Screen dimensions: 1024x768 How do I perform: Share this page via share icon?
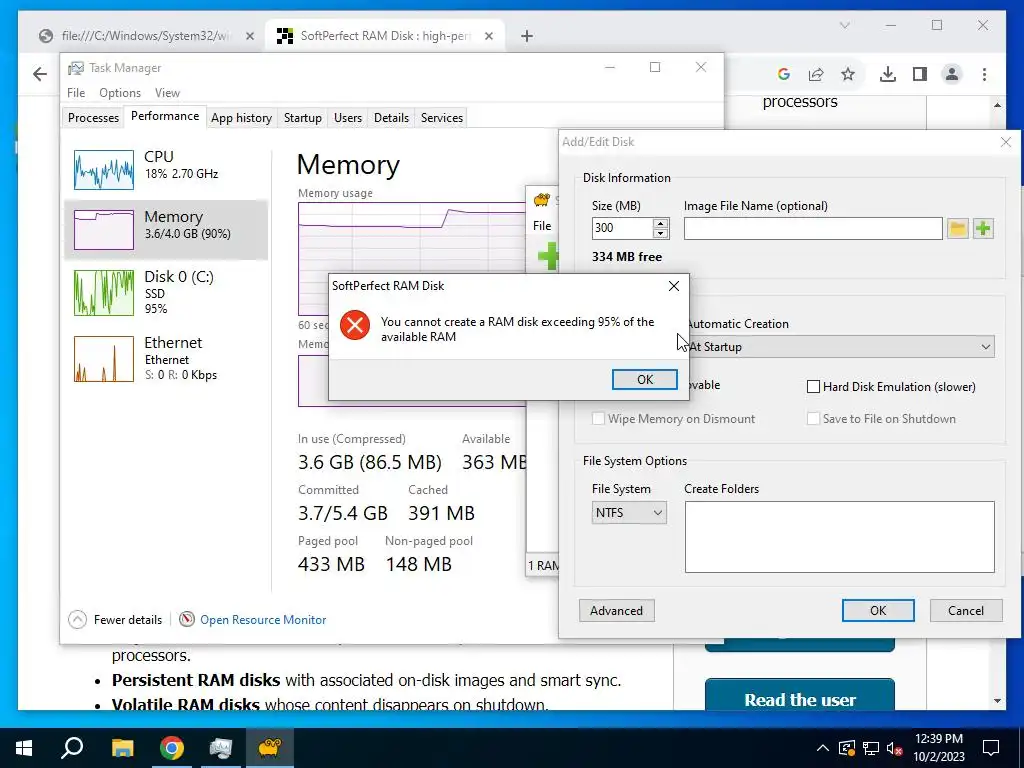816,74
